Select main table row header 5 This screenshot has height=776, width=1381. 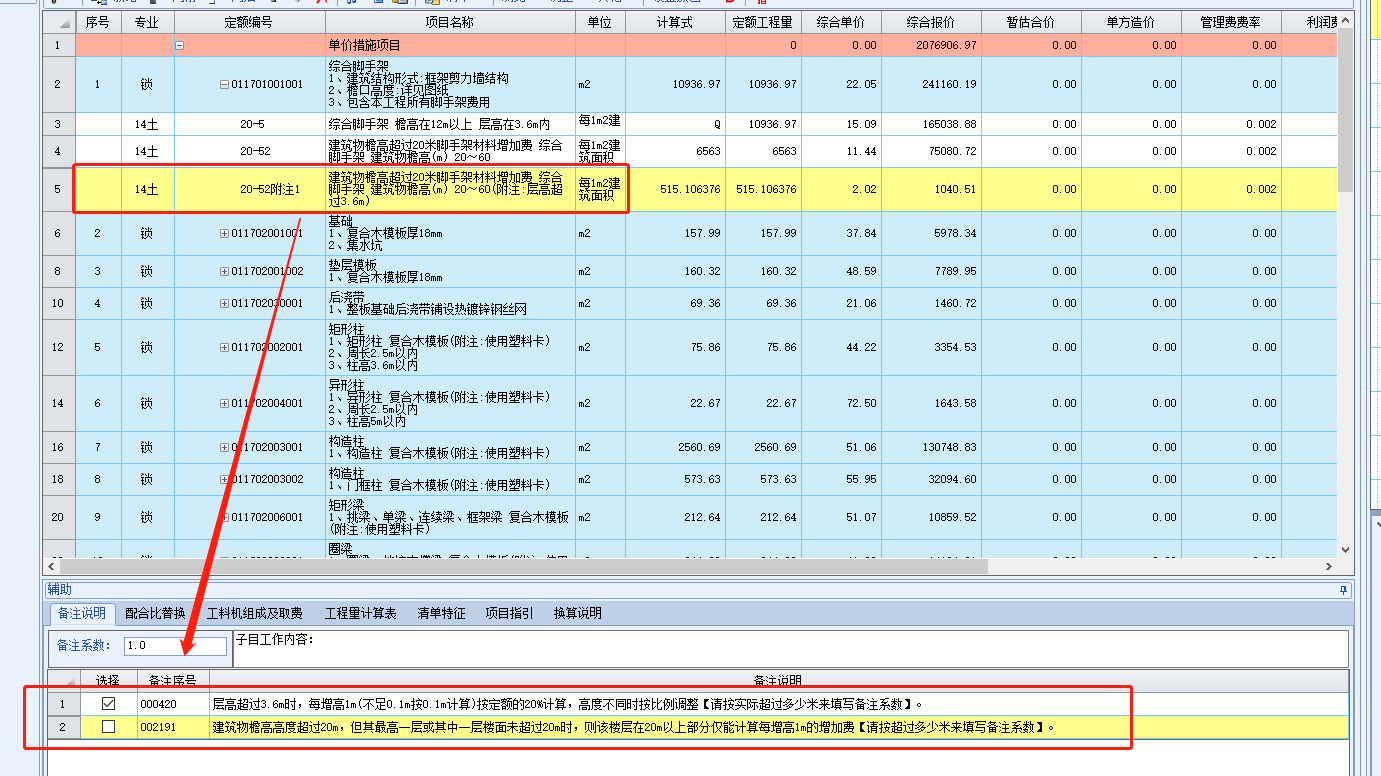[58, 189]
